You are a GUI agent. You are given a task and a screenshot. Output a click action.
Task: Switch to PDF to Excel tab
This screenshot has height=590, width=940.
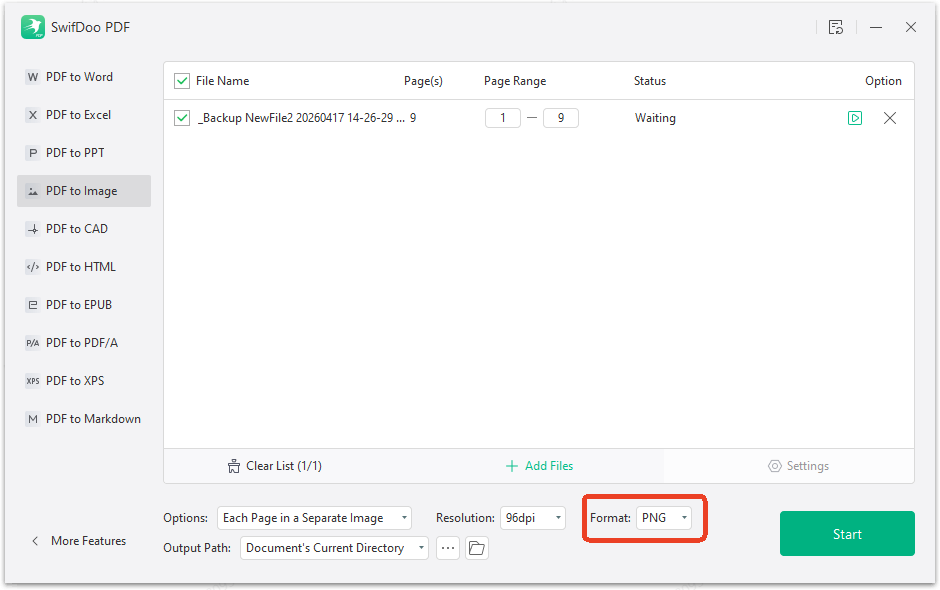(x=84, y=115)
